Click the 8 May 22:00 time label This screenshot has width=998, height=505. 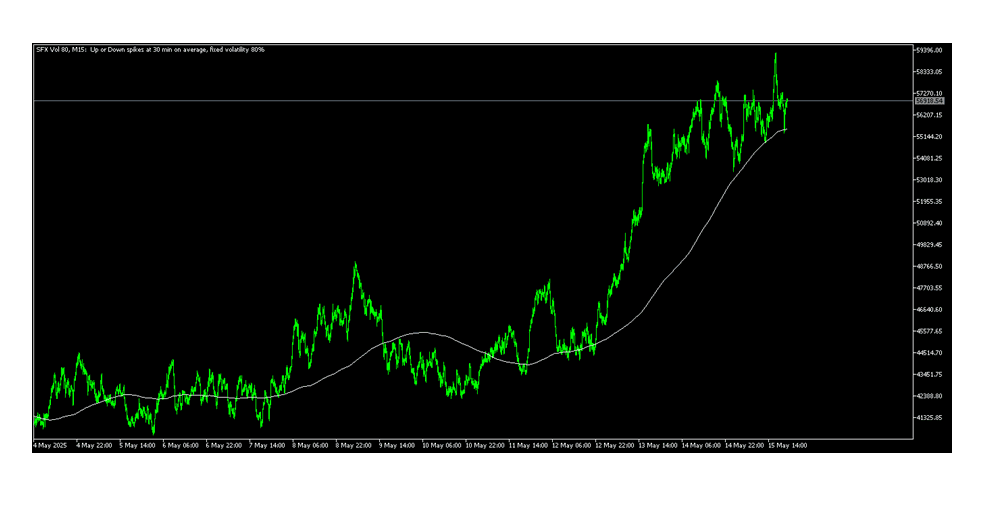pyautogui.click(x=354, y=446)
